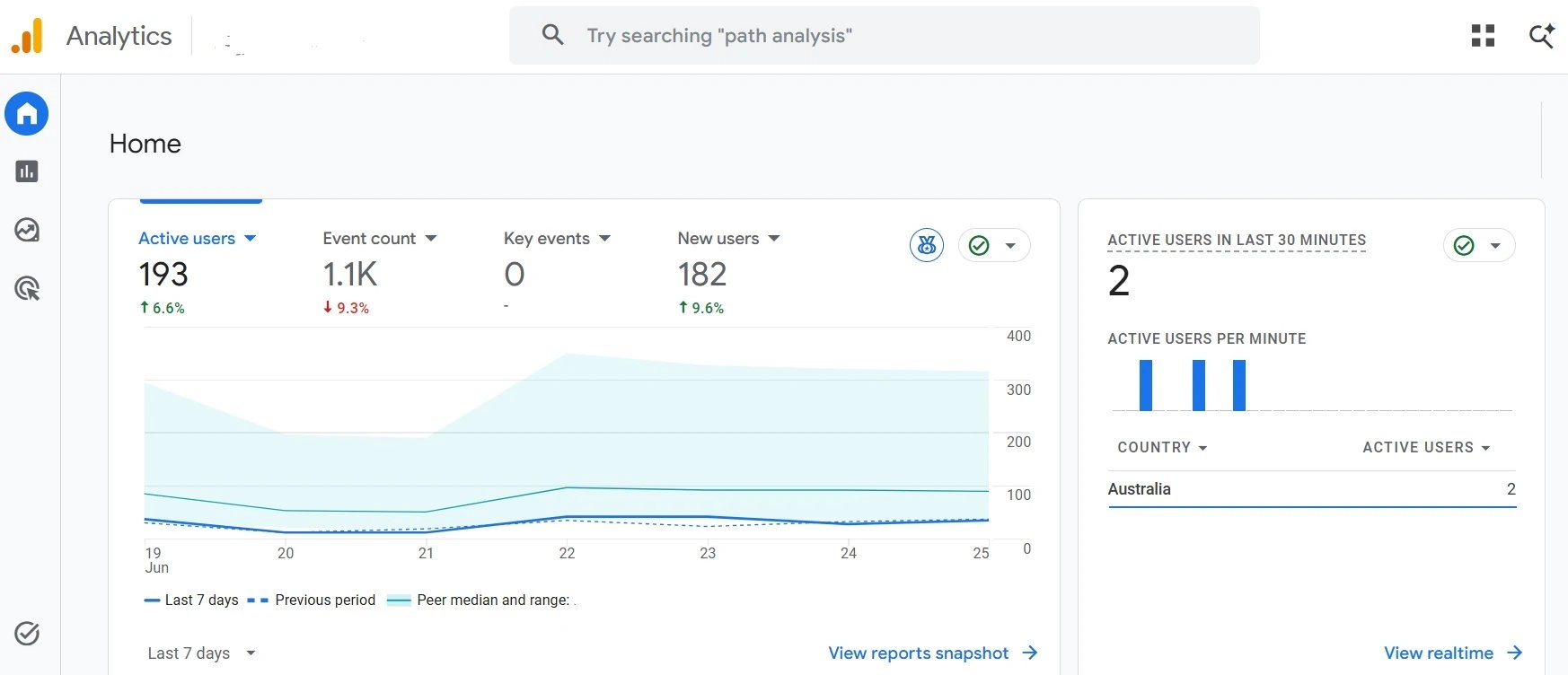Open the insights search sparkle icon

1542,36
